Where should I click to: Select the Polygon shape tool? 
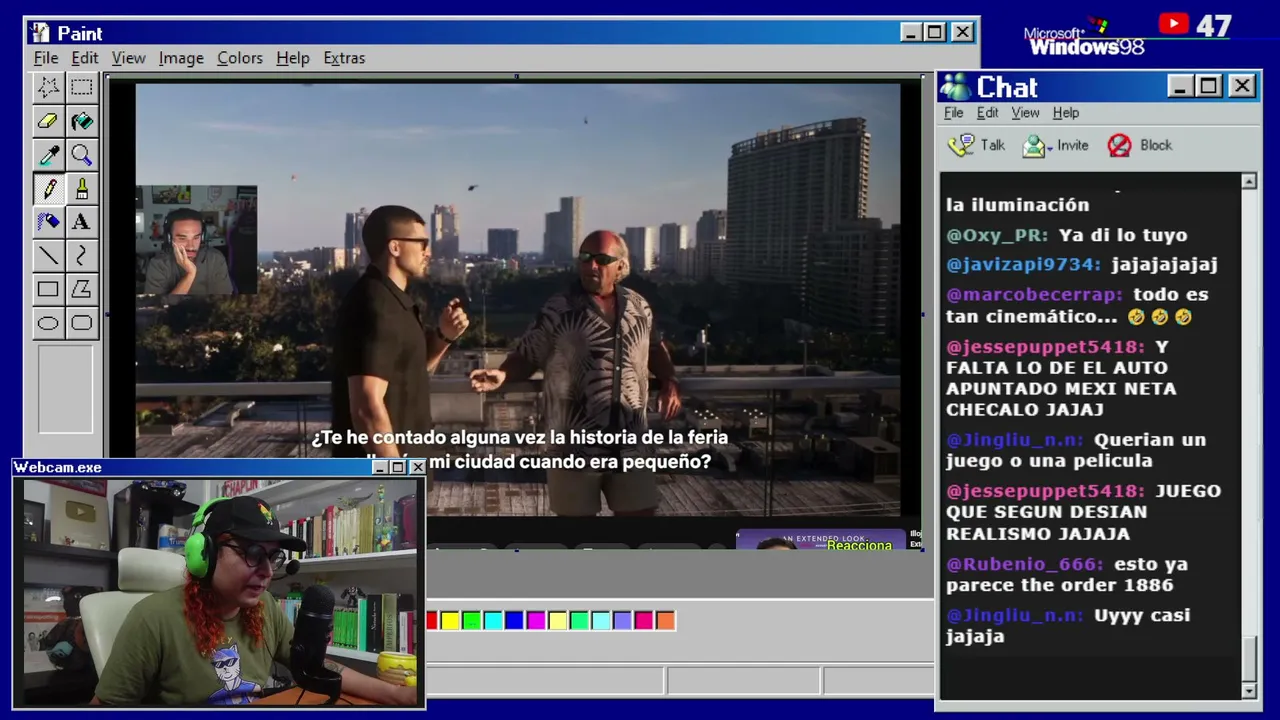pos(82,289)
